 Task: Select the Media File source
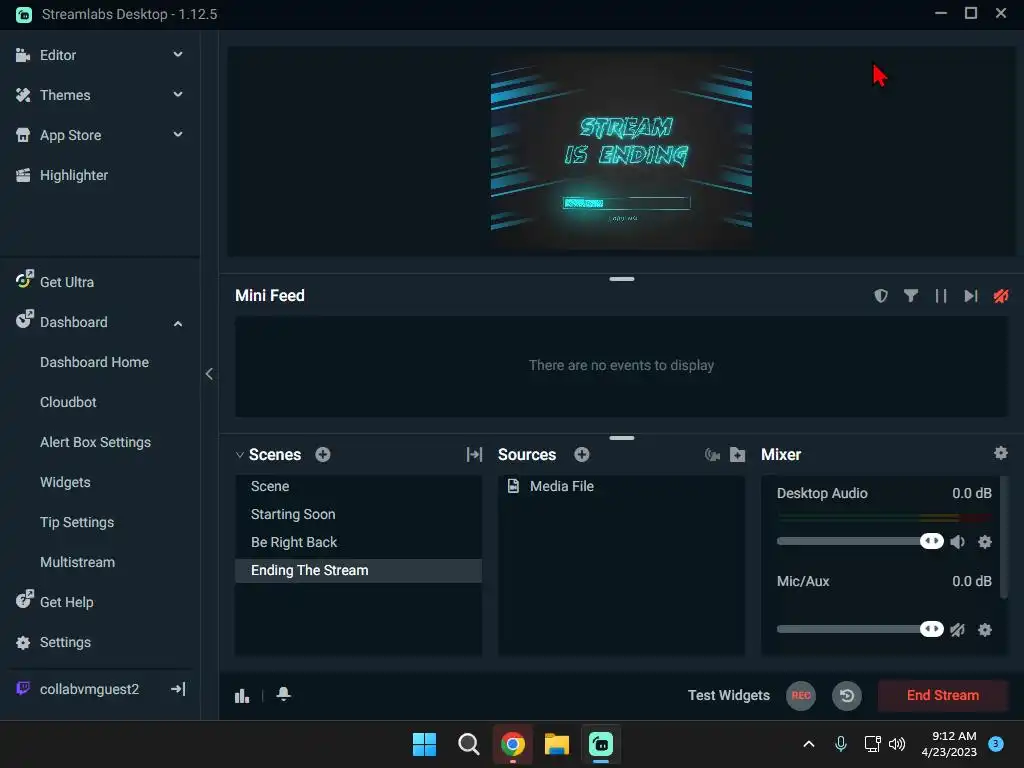click(621, 486)
